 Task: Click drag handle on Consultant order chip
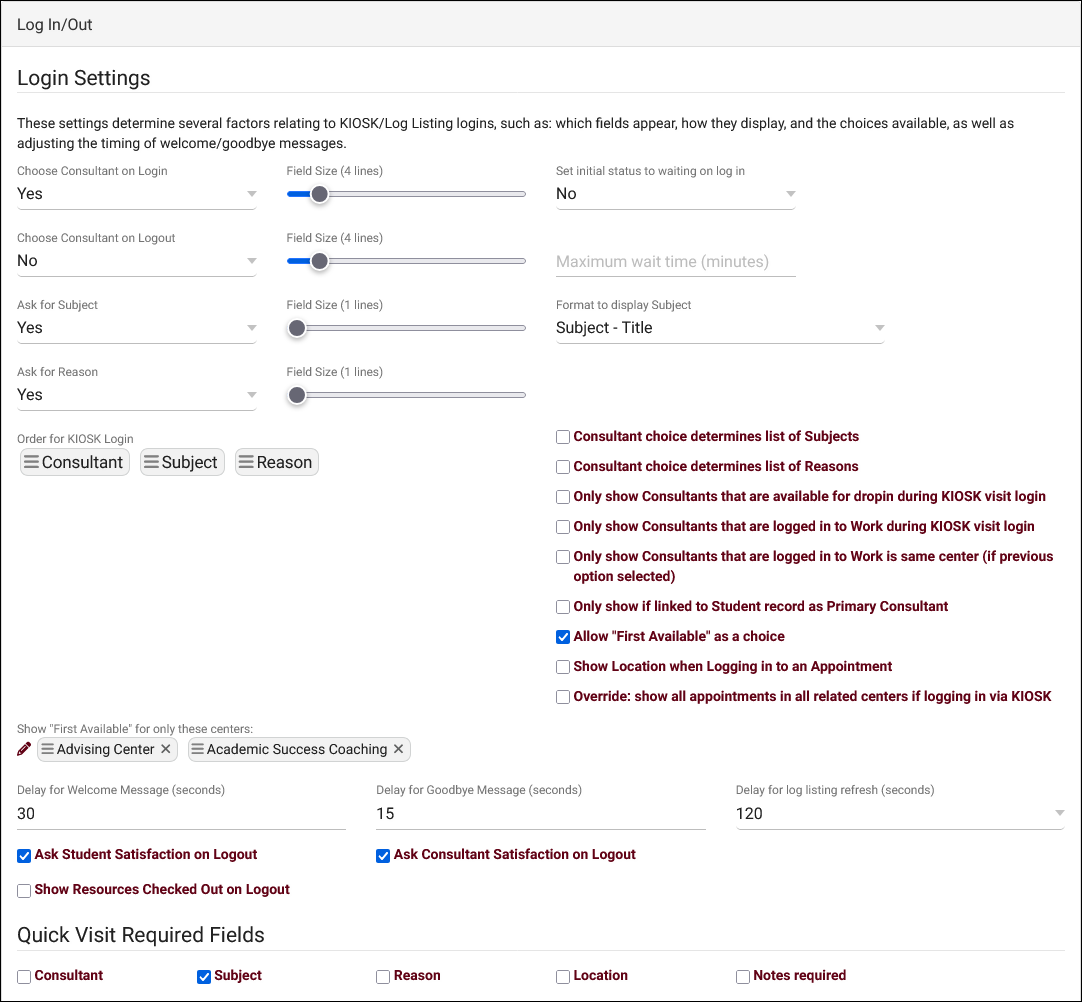32,462
